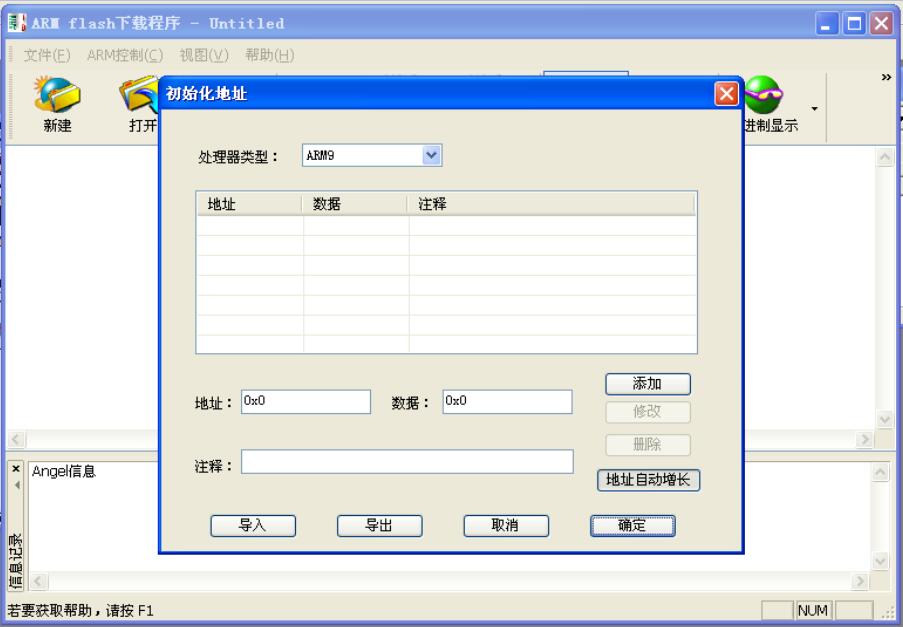Click the Angel信息 text in the log panel
The height and width of the screenshot is (627, 903).
[x=63, y=472]
